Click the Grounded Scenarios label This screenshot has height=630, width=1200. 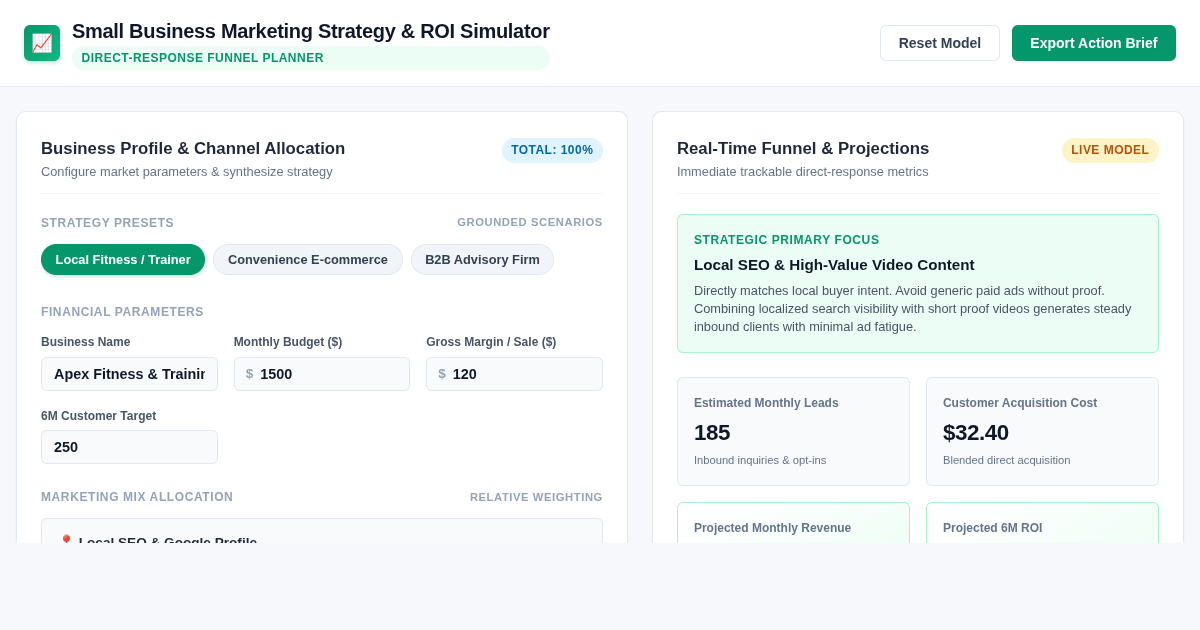tap(530, 222)
